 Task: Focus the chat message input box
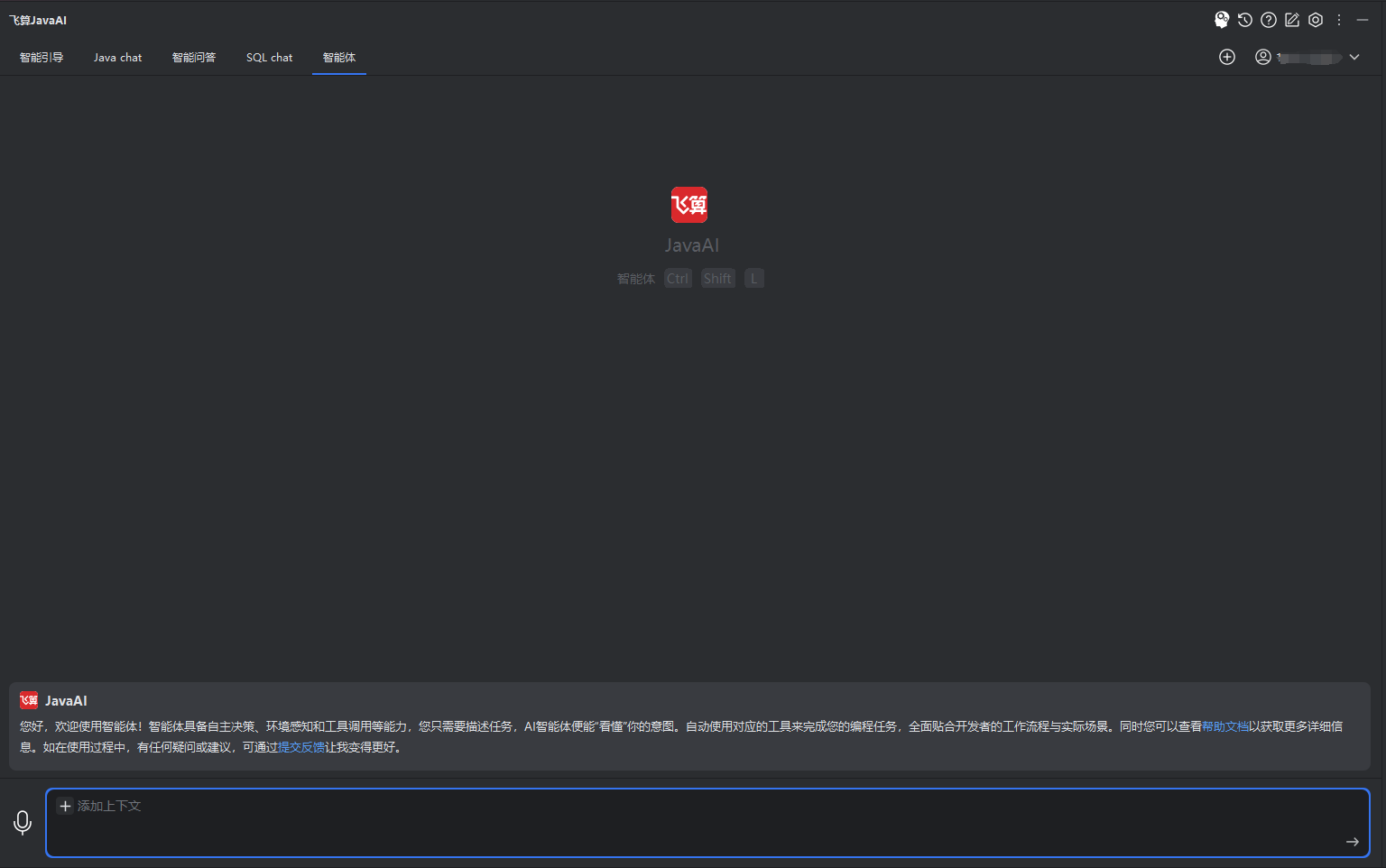(707, 823)
